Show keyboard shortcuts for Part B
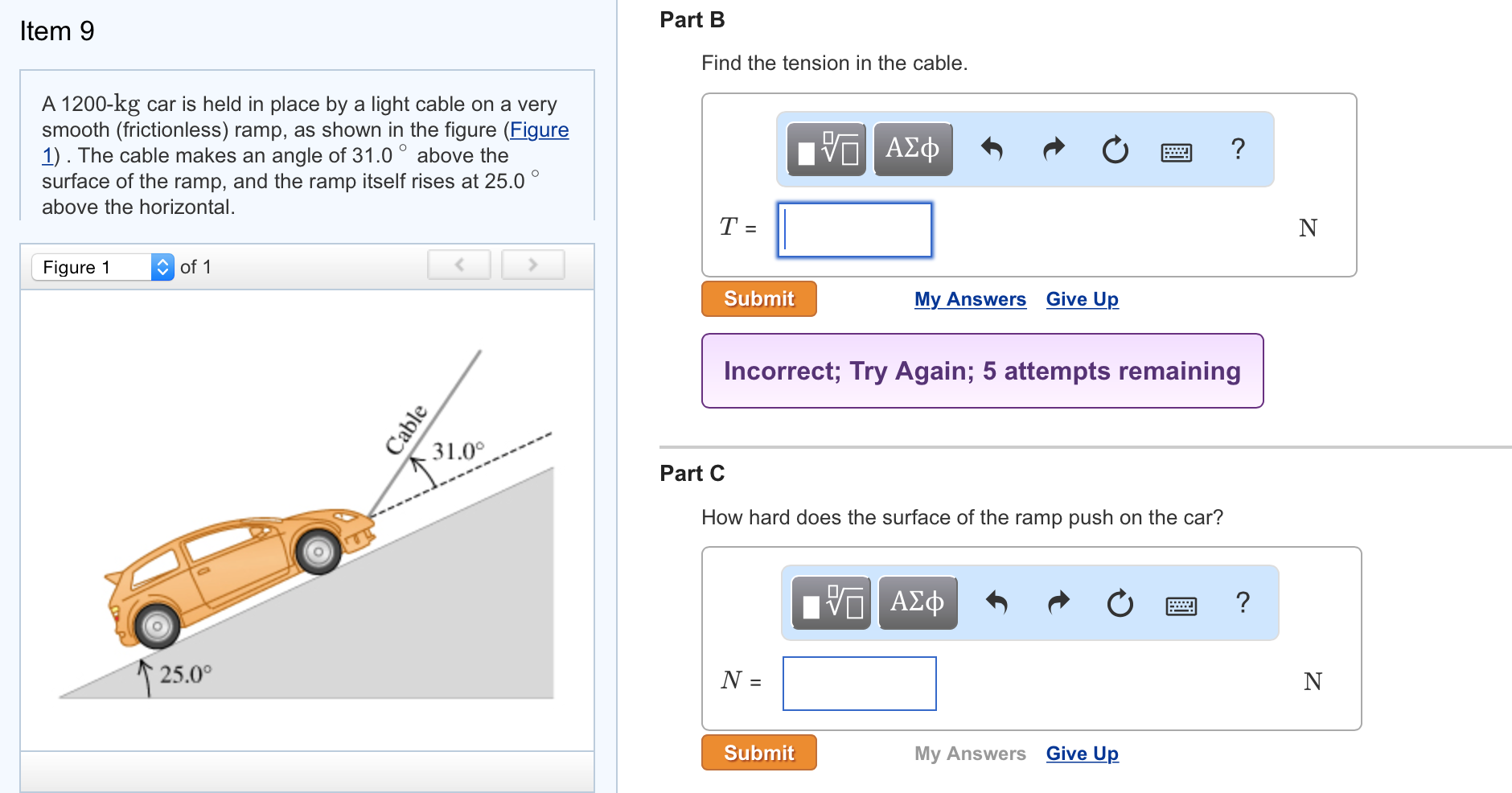Image resolution: width=1512 pixels, height=793 pixels. coord(1177,151)
